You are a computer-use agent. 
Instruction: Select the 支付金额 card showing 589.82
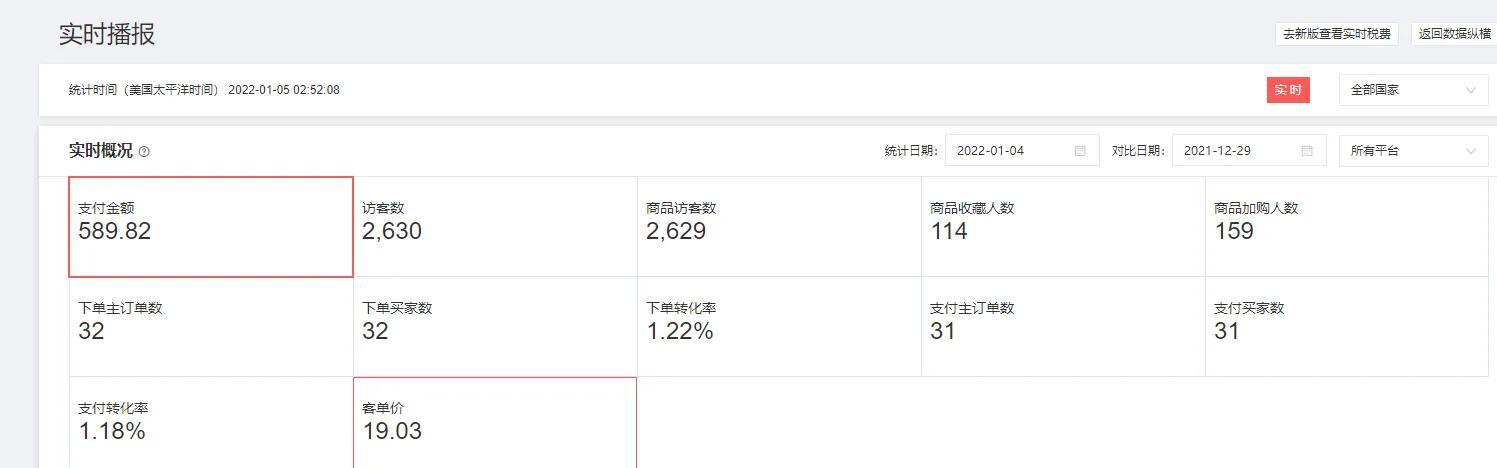tap(211, 227)
